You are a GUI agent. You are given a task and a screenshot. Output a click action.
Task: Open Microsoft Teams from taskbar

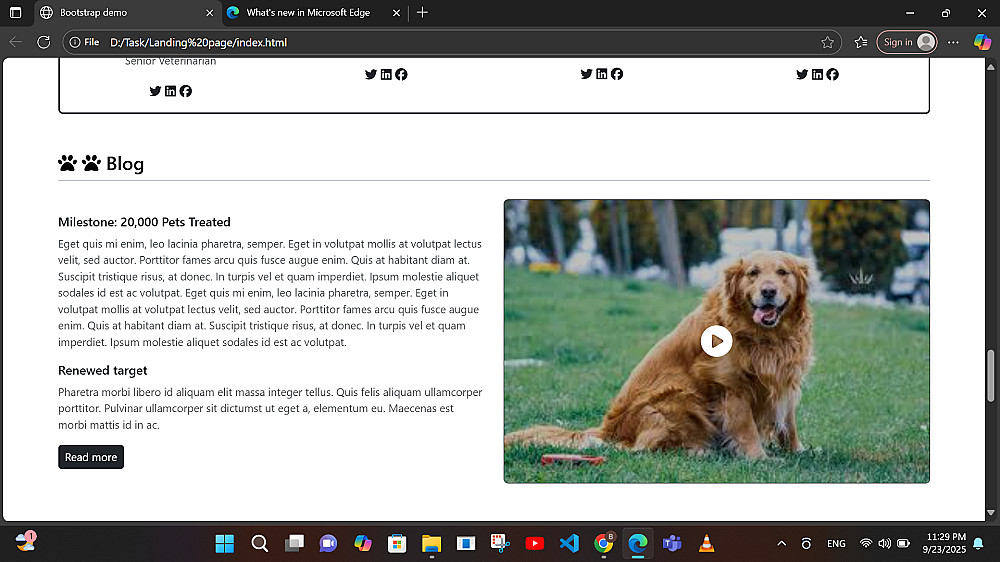(x=672, y=544)
